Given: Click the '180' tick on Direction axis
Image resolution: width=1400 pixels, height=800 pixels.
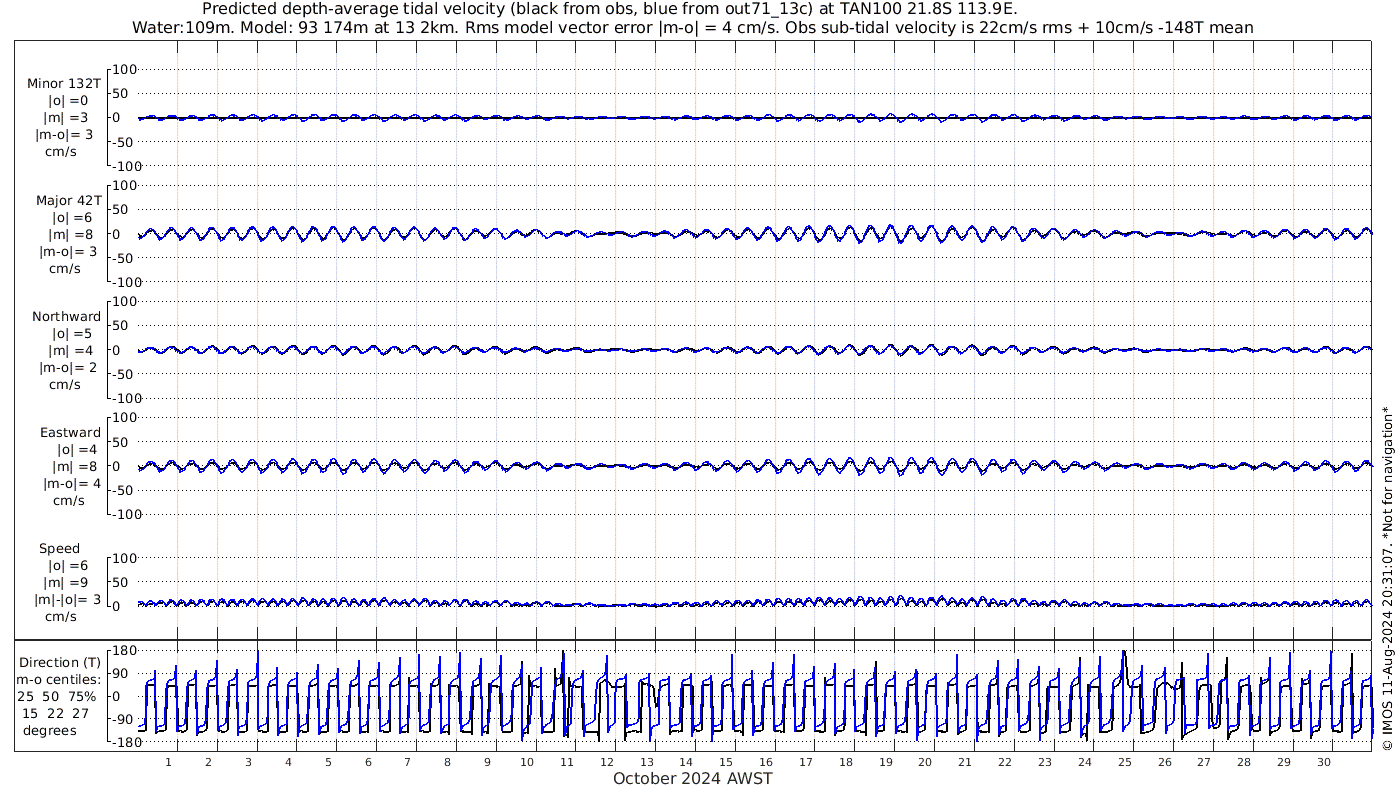Looking at the screenshot, I should point(124,651).
